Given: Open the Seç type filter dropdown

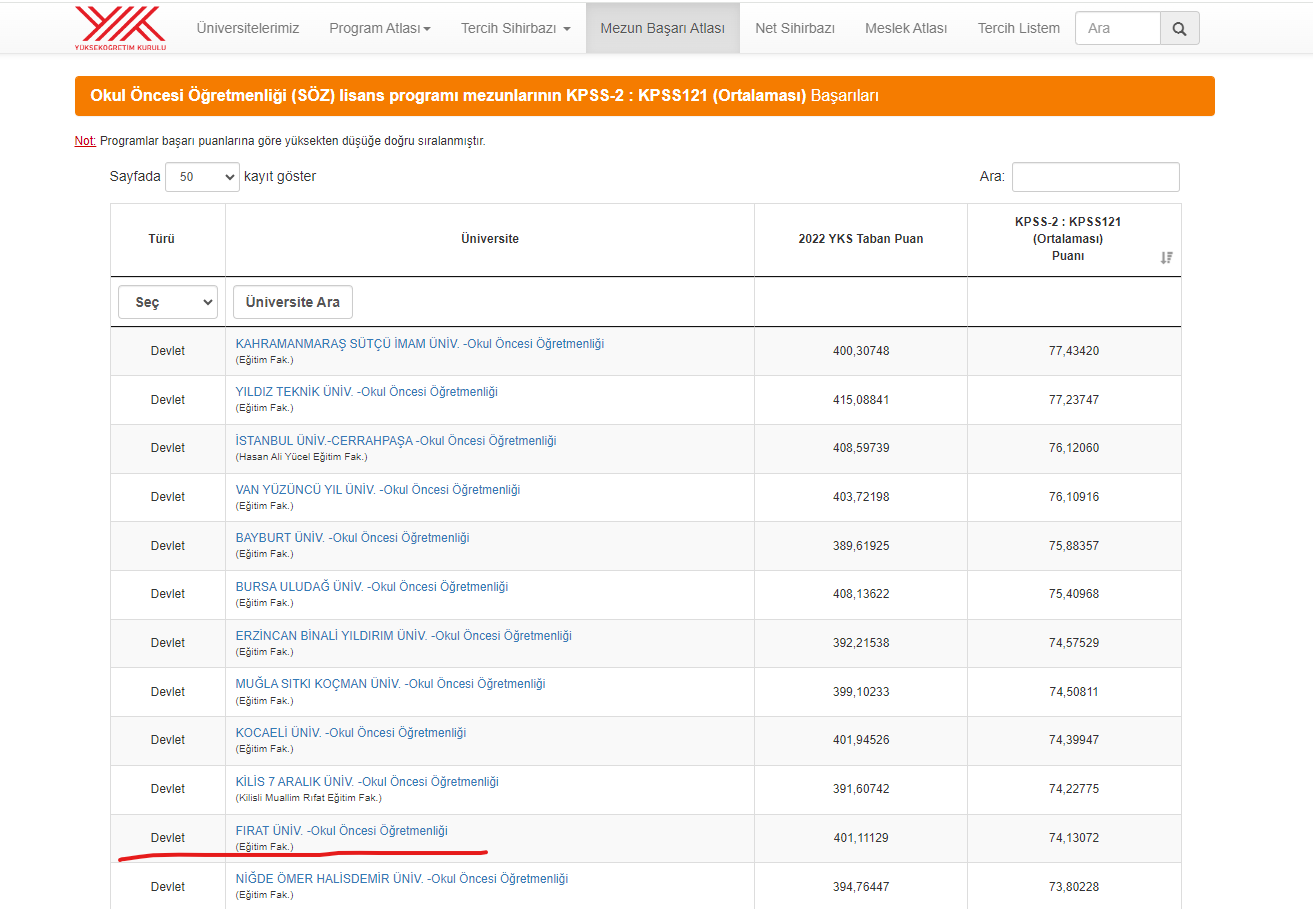Looking at the screenshot, I should coord(168,302).
